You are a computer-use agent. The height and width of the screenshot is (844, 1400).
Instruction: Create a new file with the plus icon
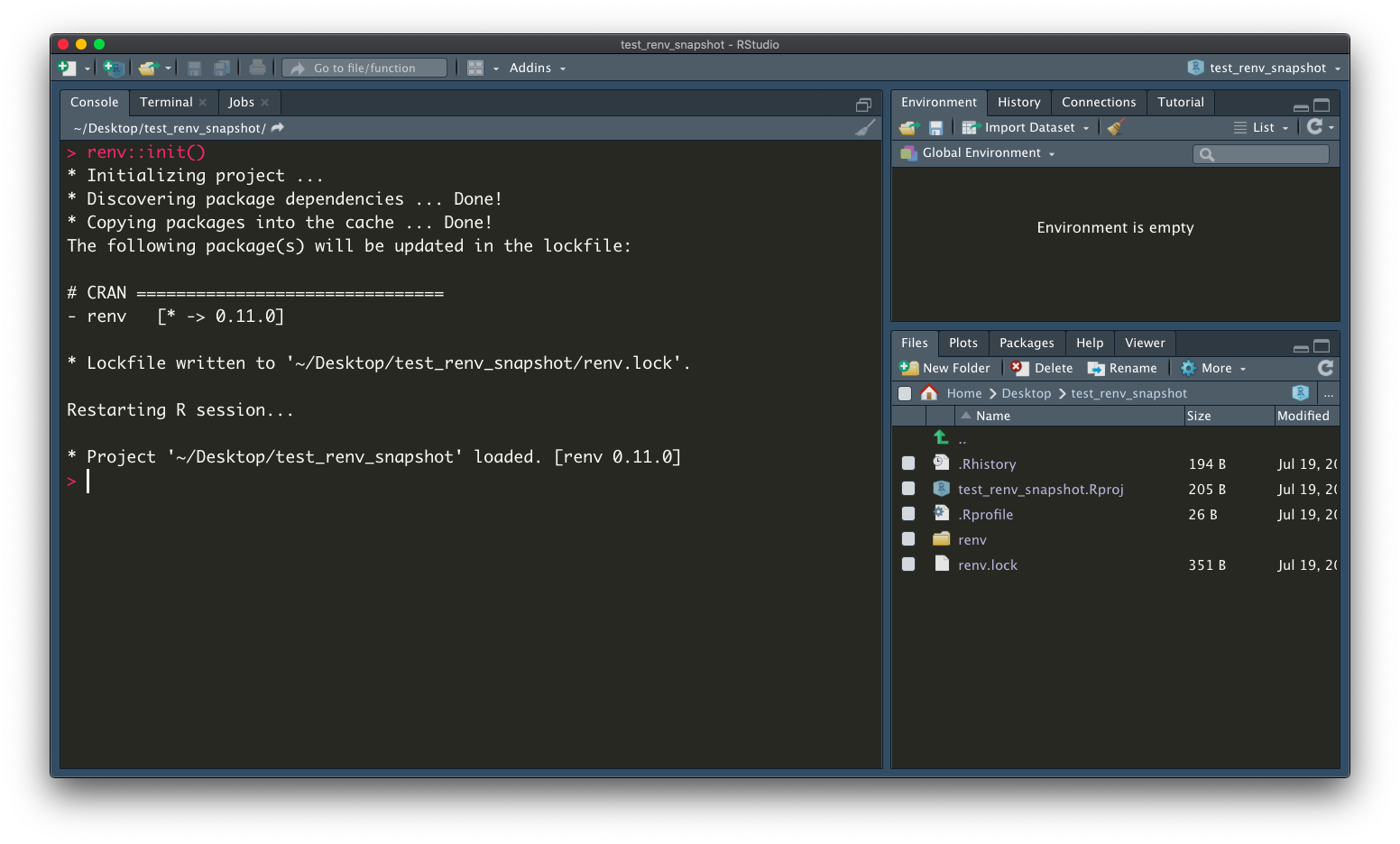click(x=68, y=68)
